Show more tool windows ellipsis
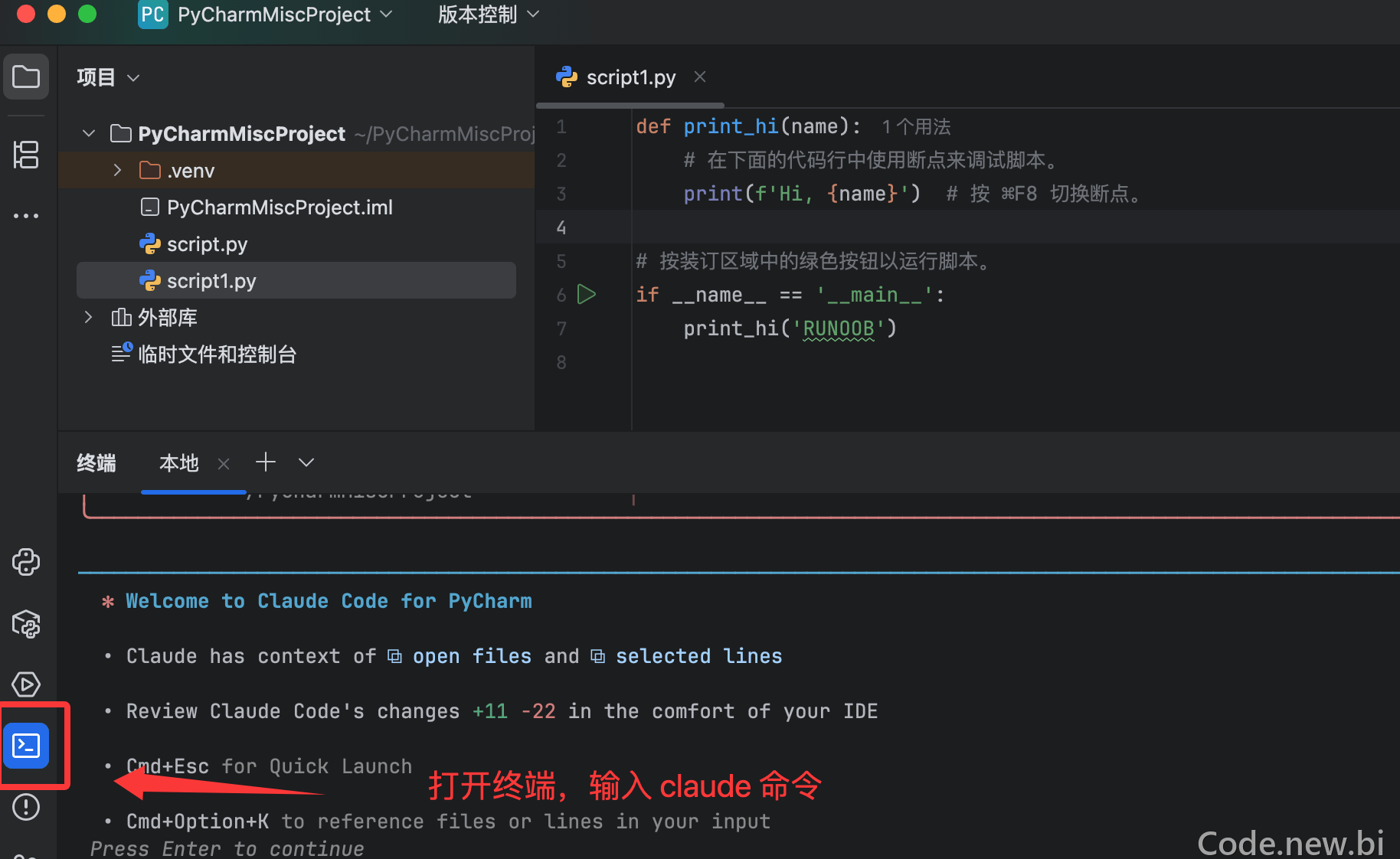The image size is (1400, 859). click(26, 216)
